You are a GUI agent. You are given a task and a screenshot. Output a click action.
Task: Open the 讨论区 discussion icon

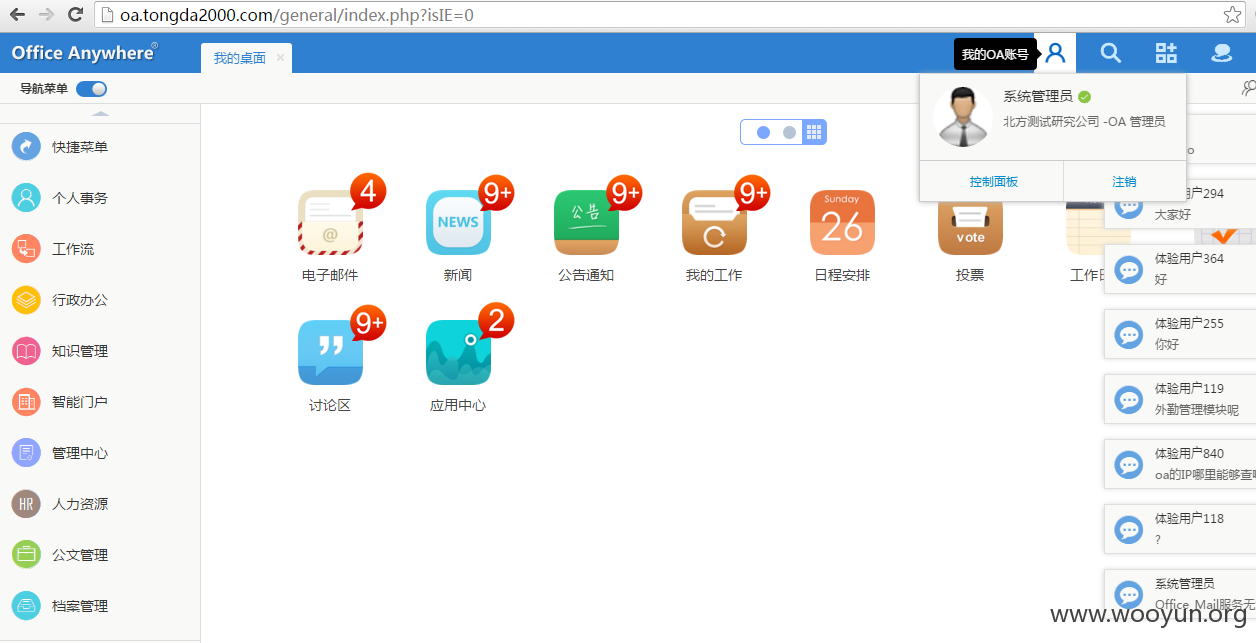click(x=330, y=353)
